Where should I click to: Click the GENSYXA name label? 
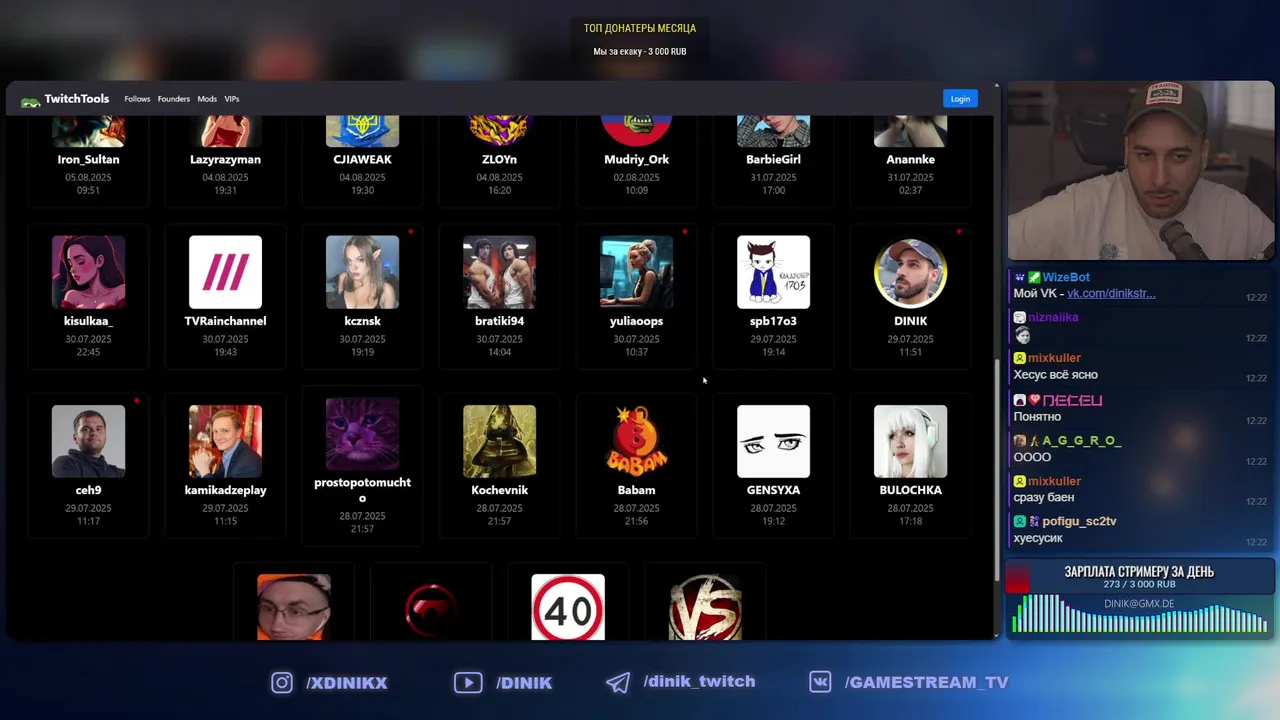773,490
